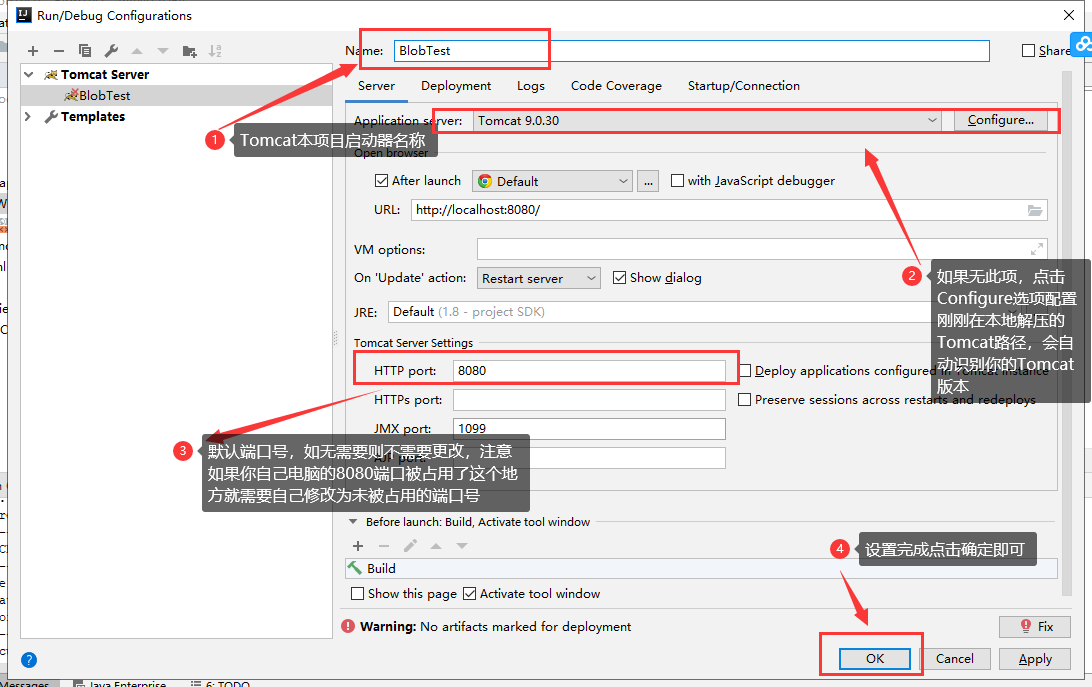Click JMX port field 1099
The image size is (1092, 687).
click(x=589, y=429)
